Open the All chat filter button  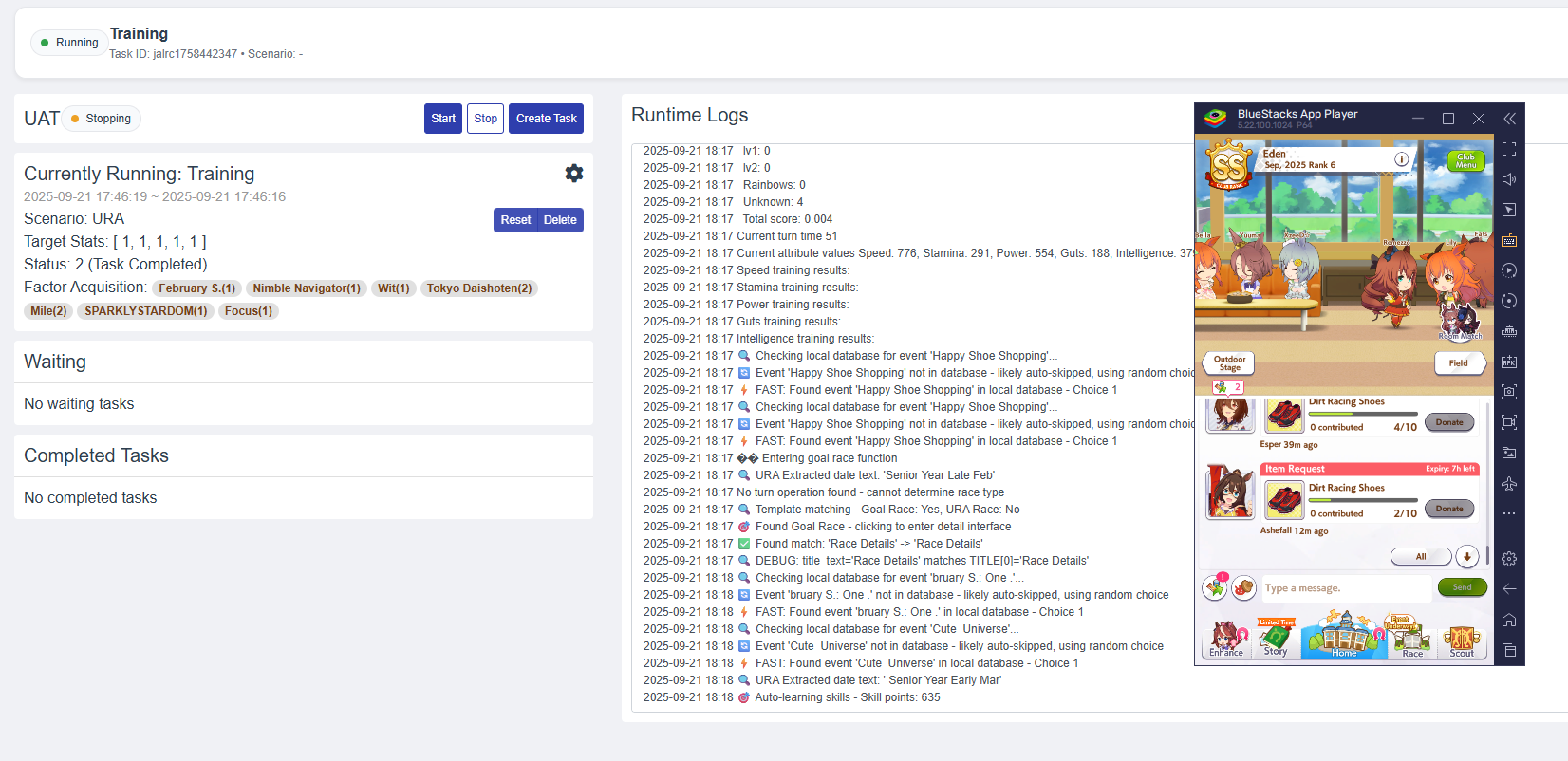[1421, 556]
